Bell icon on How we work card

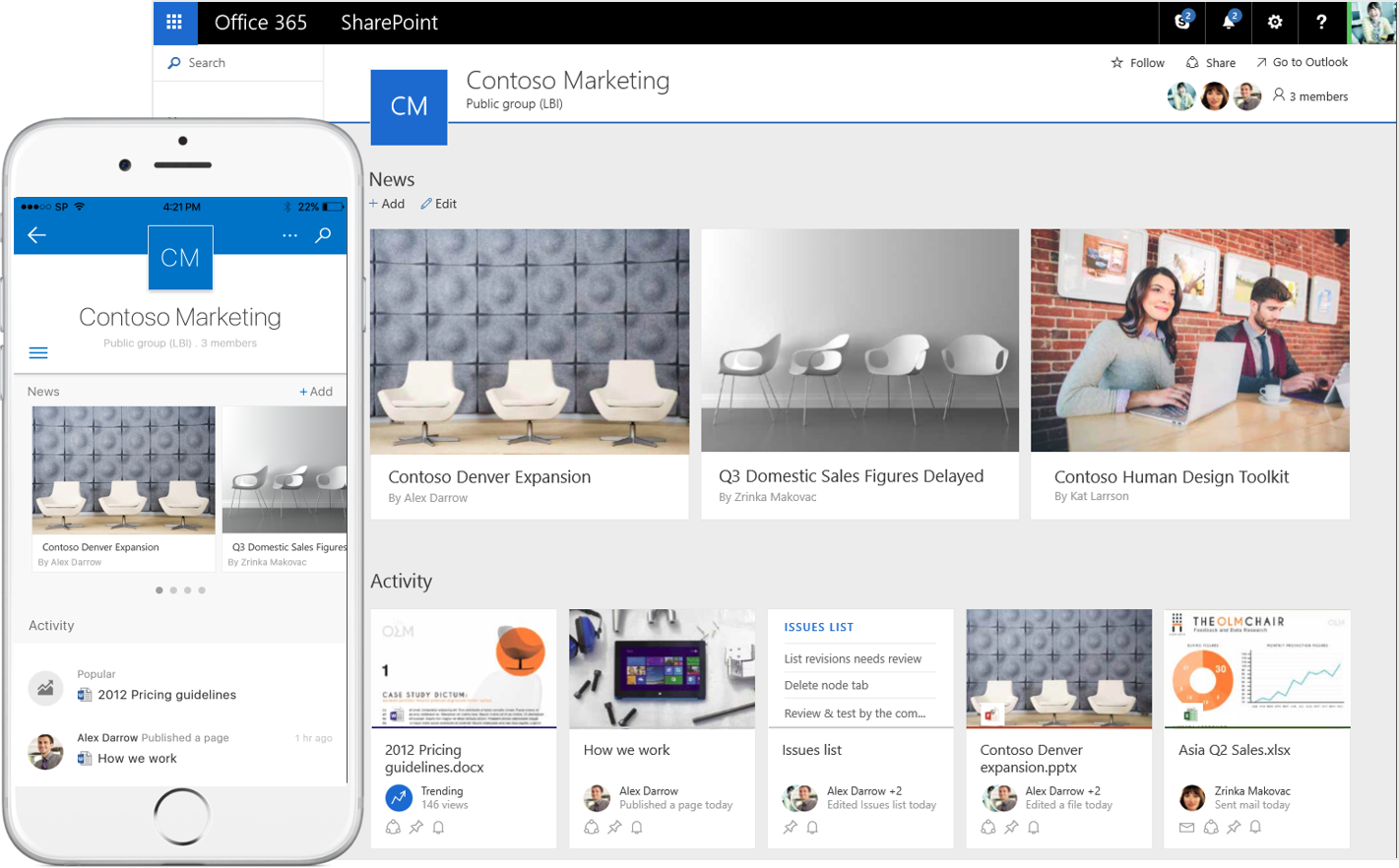(x=637, y=828)
